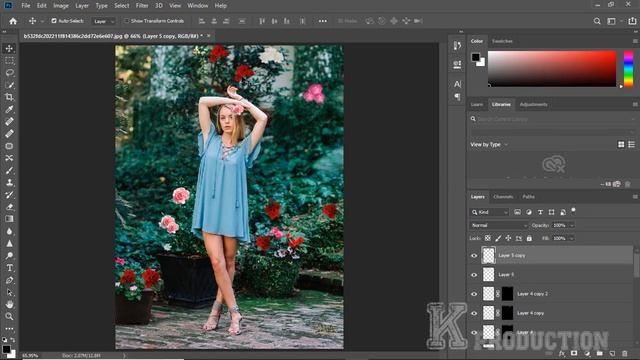Switch to the Swatches tab

(502, 41)
